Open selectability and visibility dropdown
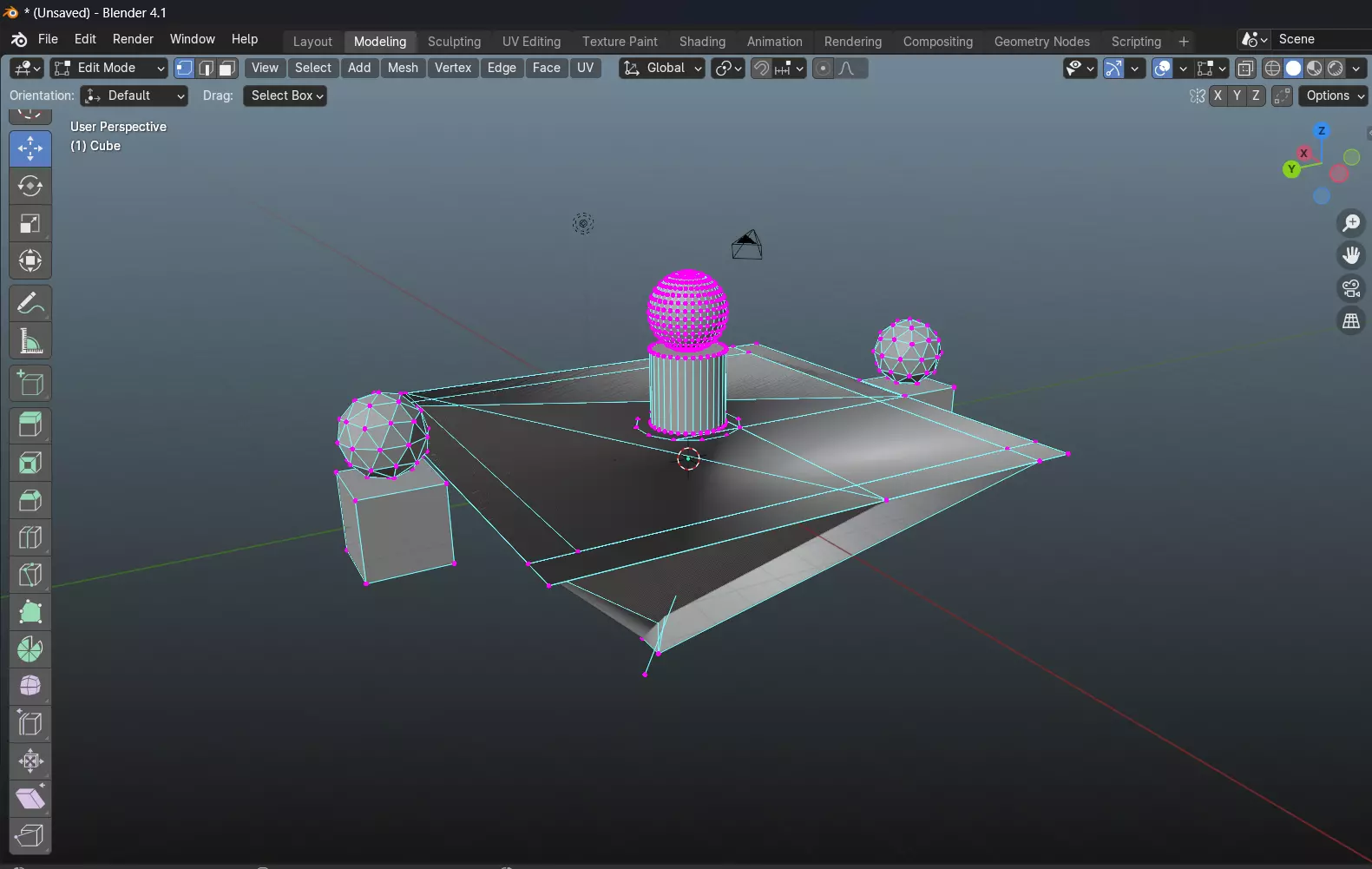The image size is (1372, 869). (x=1080, y=68)
